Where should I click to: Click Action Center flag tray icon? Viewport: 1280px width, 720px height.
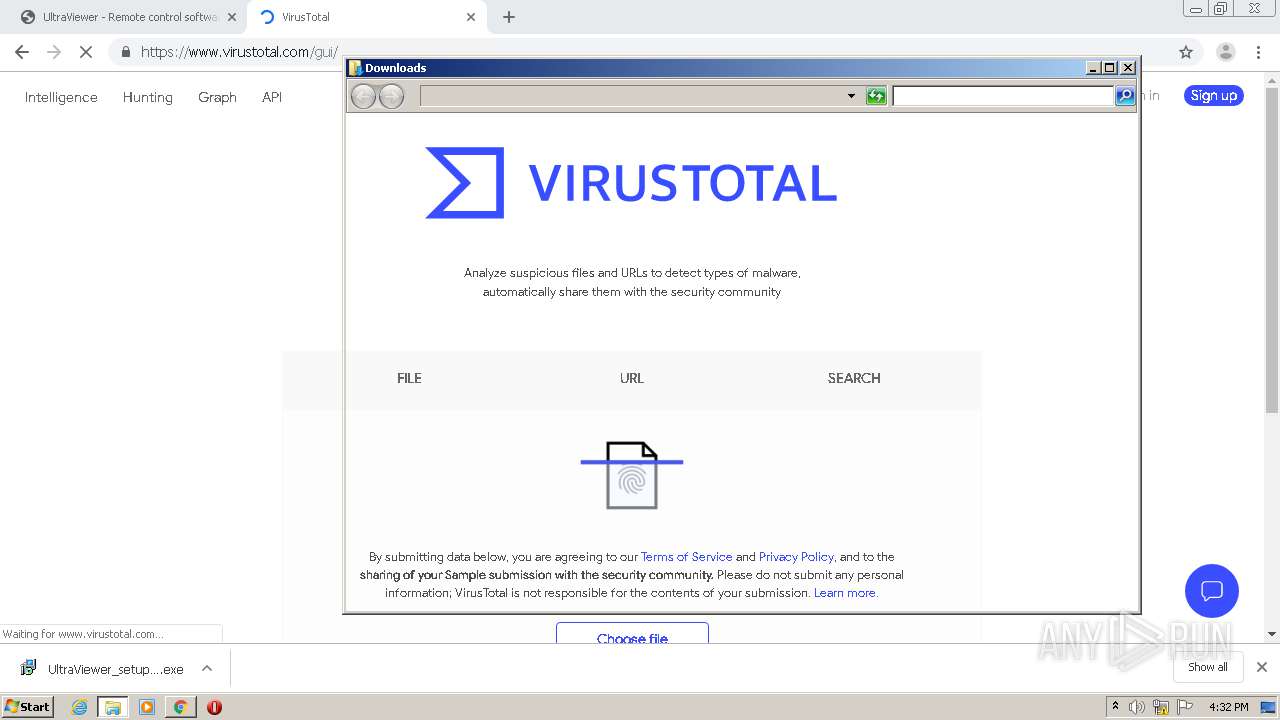click(1185, 707)
